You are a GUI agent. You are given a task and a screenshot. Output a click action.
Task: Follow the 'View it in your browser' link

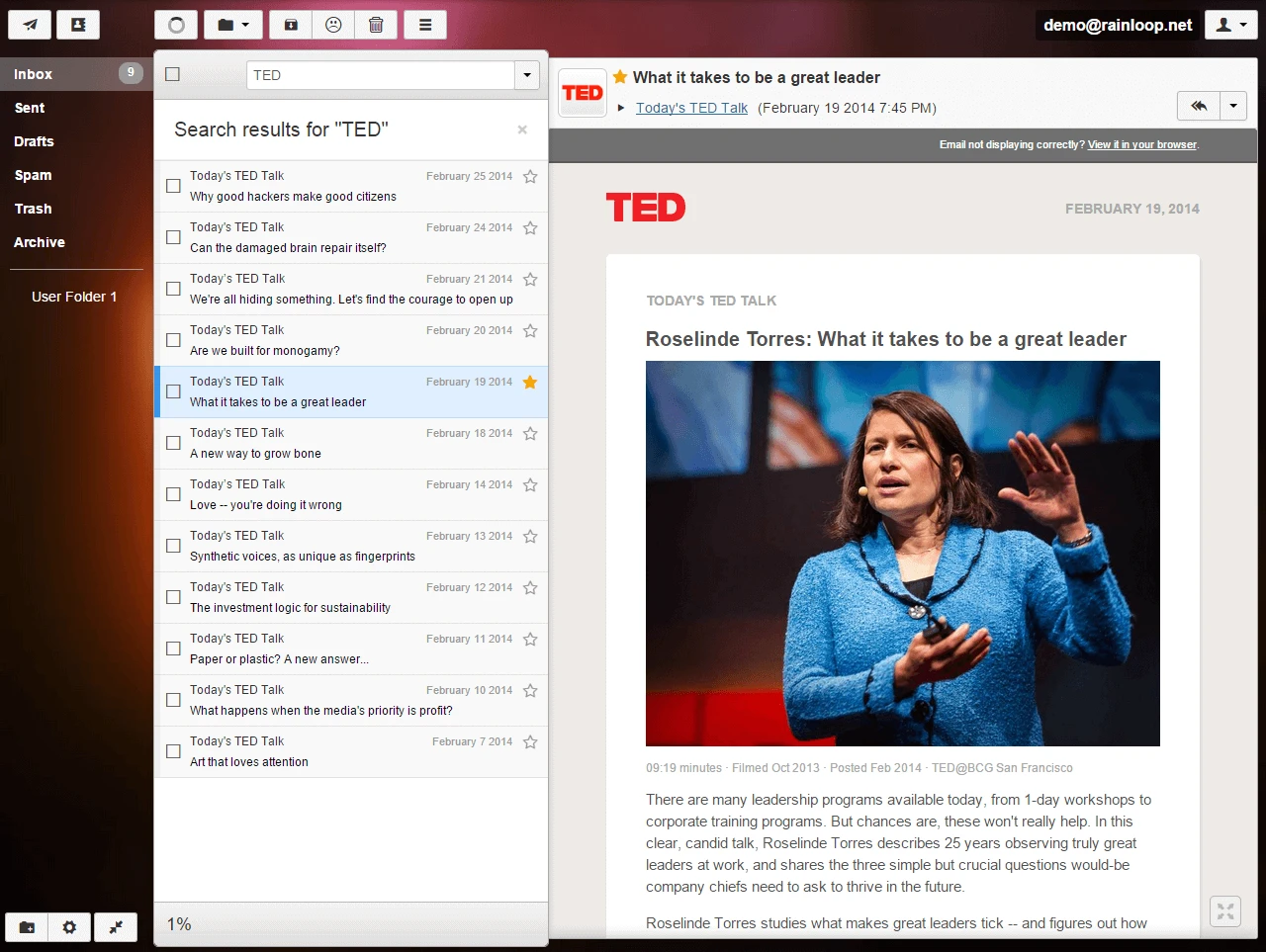click(1142, 143)
